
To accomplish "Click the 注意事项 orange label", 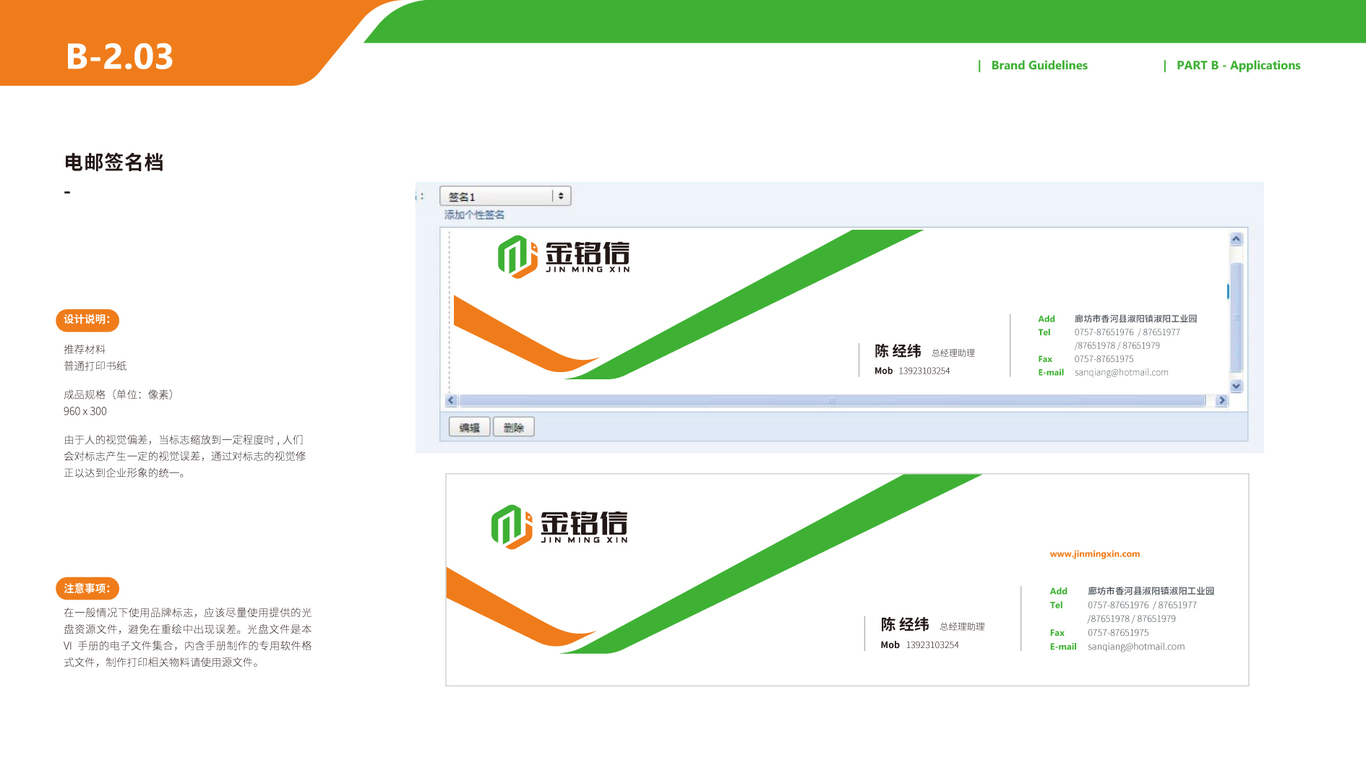I will (87, 588).
